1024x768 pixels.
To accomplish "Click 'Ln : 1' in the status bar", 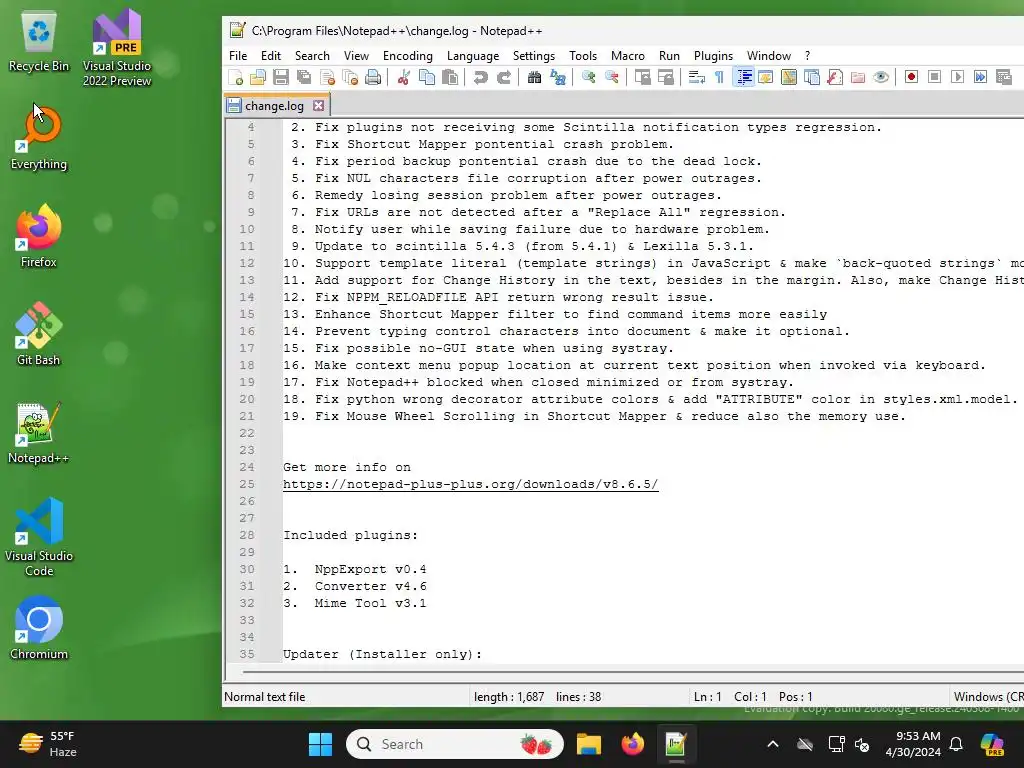I will [707, 697].
